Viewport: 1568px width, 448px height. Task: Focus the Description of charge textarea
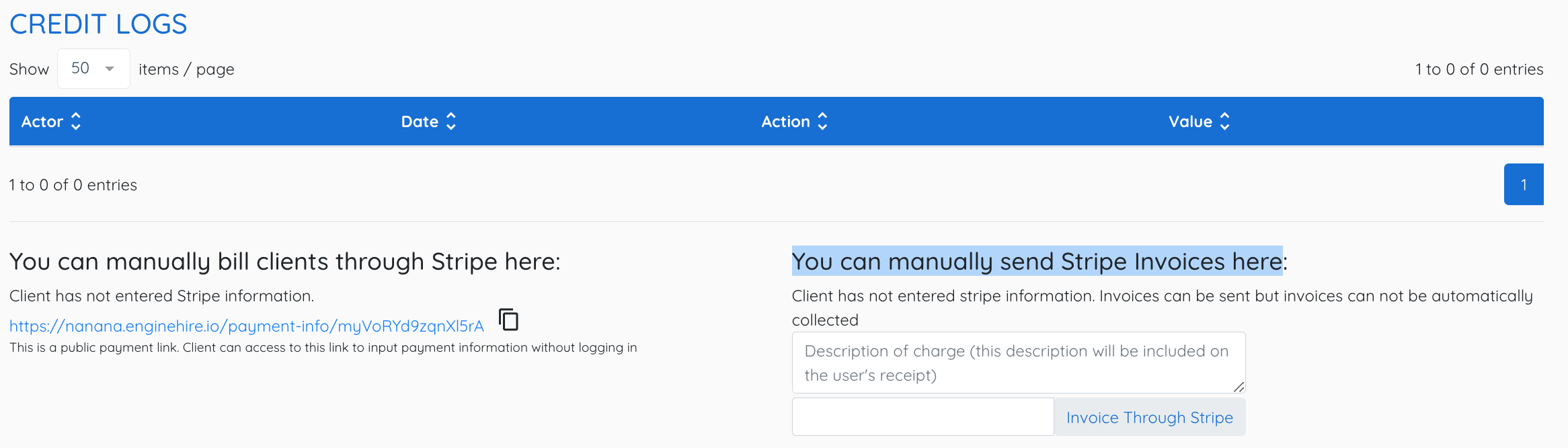click(x=1019, y=363)
